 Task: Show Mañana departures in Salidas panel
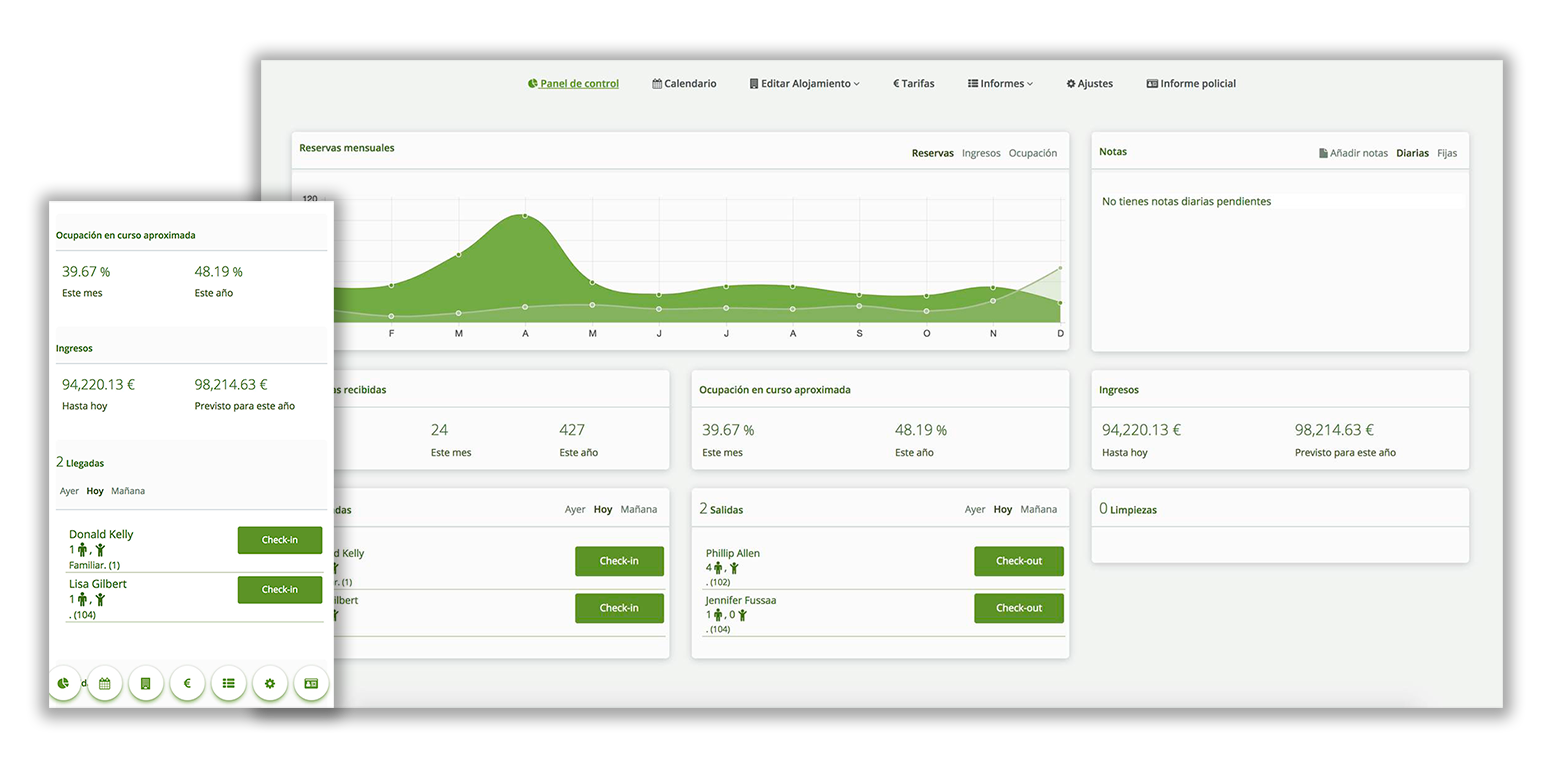point(1038,510)
